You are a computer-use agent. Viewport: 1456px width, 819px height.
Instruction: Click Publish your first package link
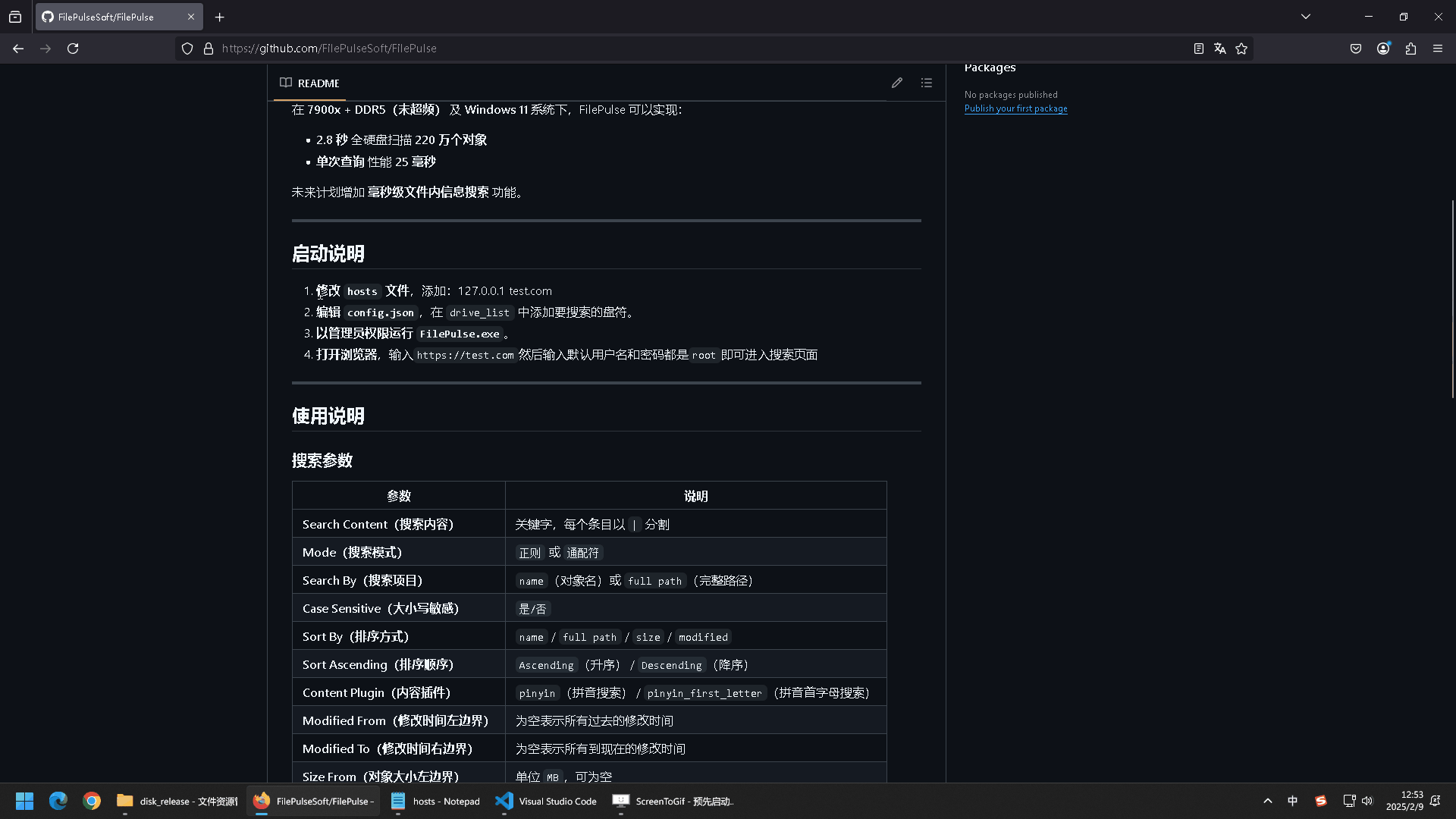click(x=1015, y=108)
